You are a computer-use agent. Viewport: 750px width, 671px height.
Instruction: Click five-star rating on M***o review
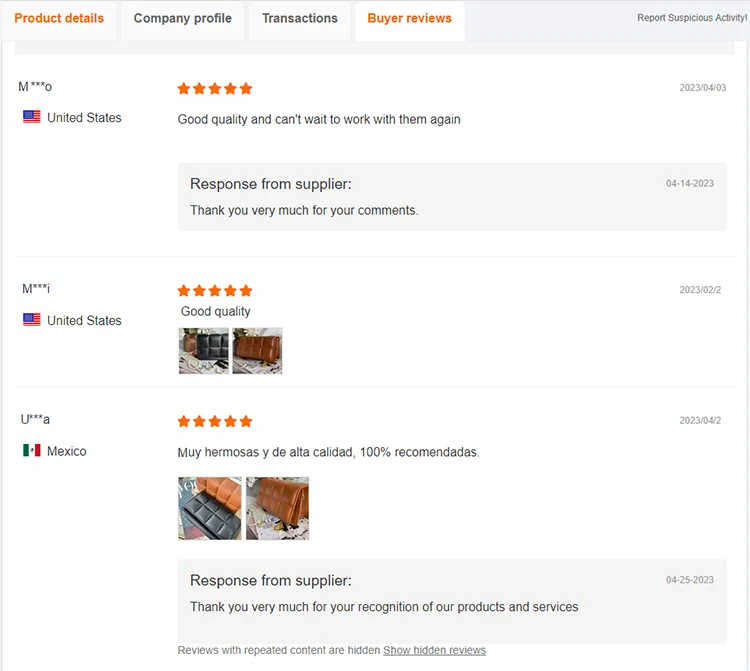click(x=215, y=89)
